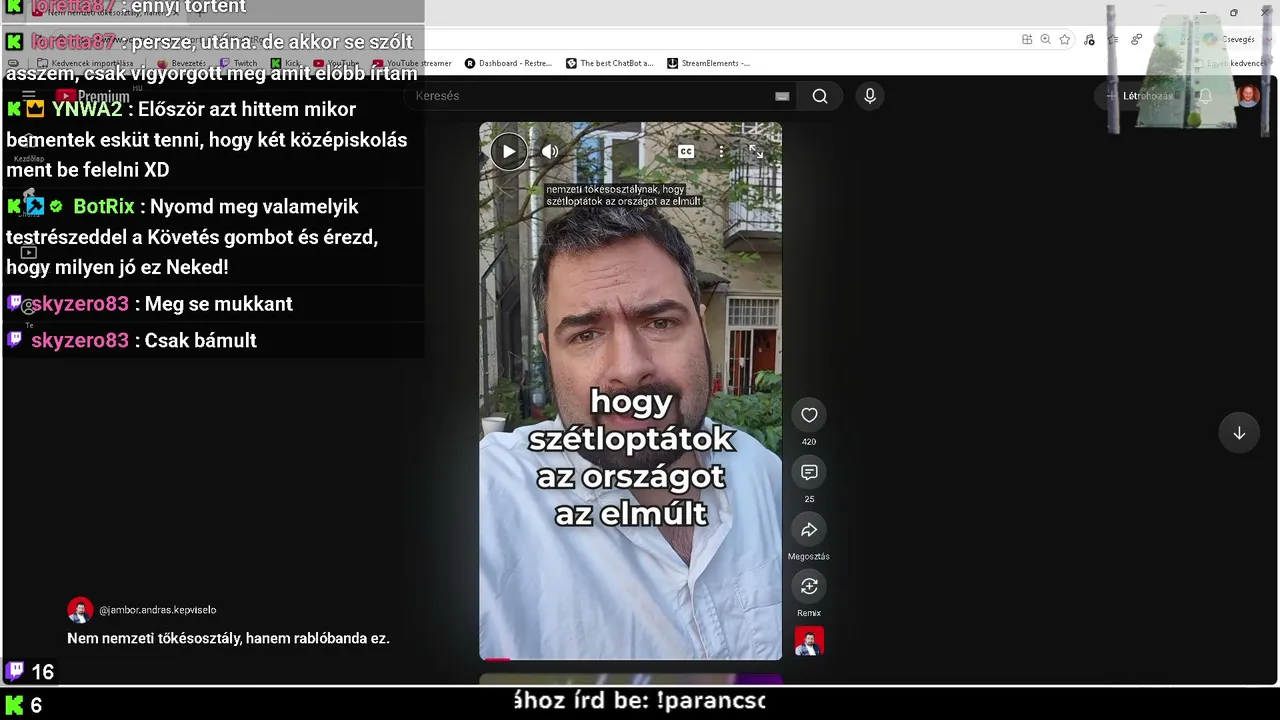Click the BotRix username in chat
The image size is (1280, 720).
coord(104,207)
